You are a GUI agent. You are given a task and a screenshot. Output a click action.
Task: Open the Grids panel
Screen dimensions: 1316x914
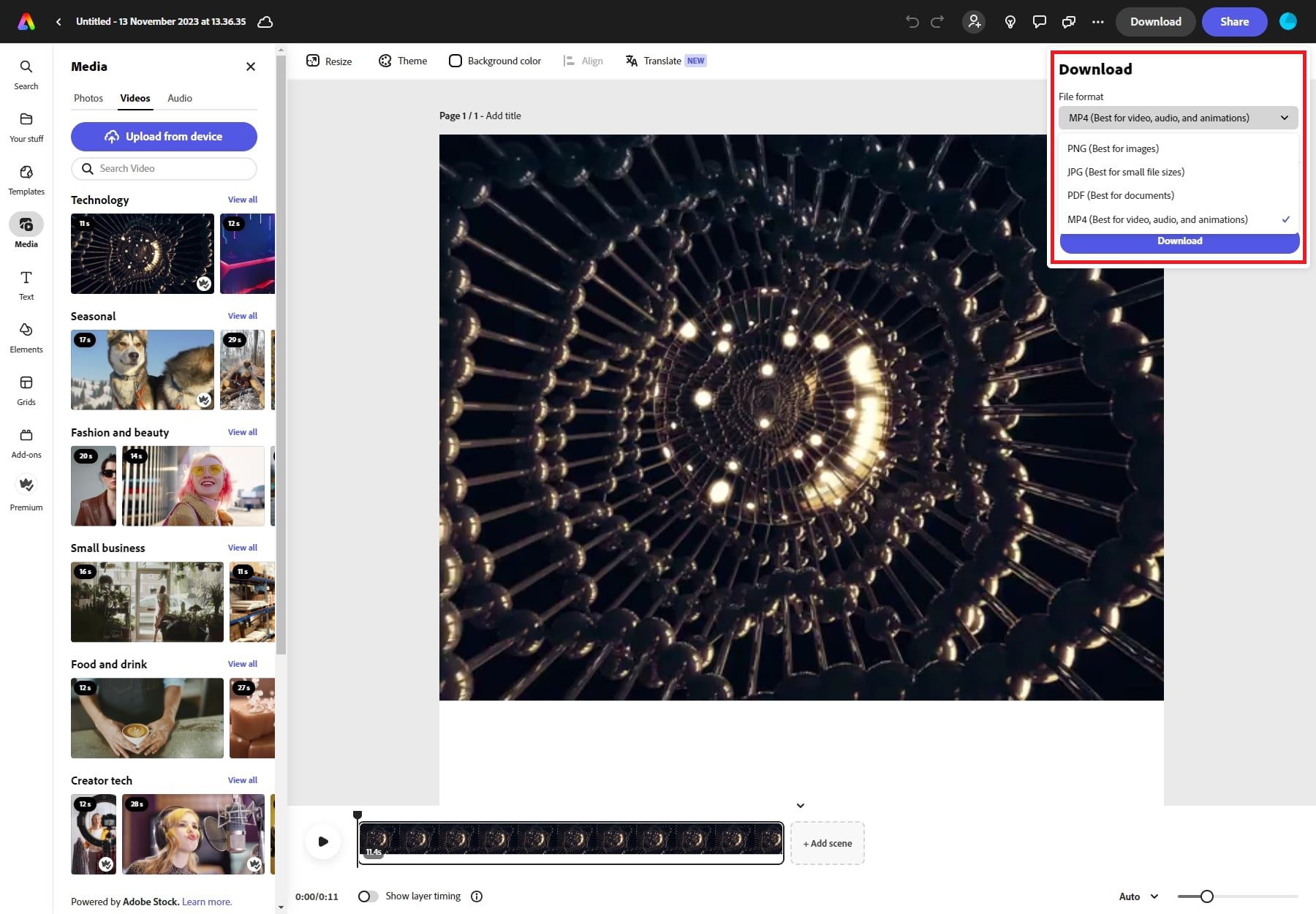tap(26, 390)
